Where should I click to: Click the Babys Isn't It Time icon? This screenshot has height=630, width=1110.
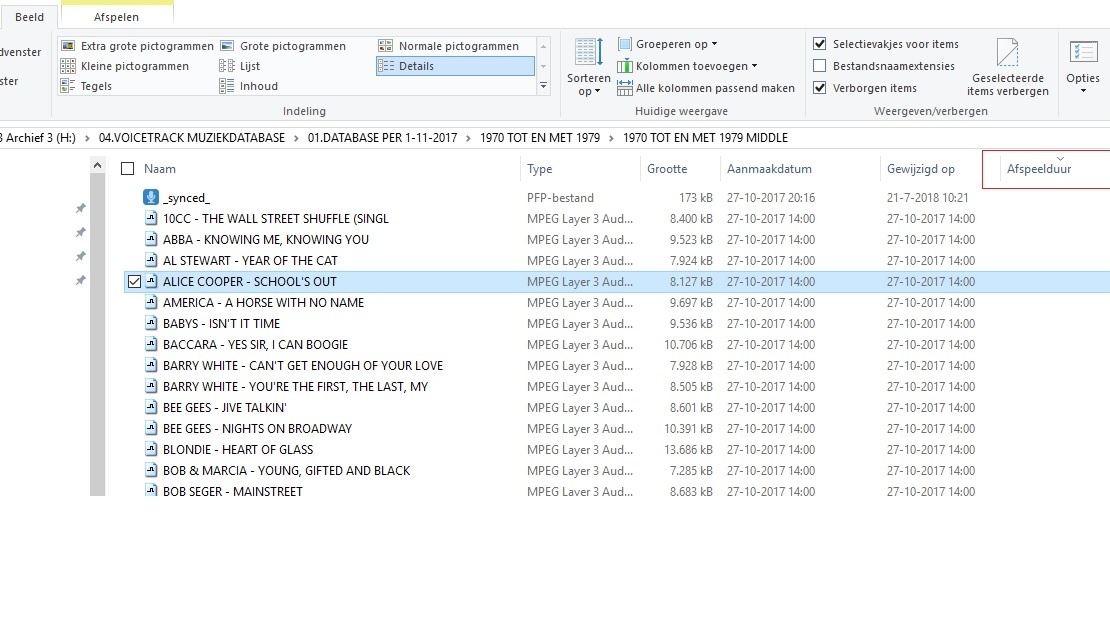coord(151,323)
